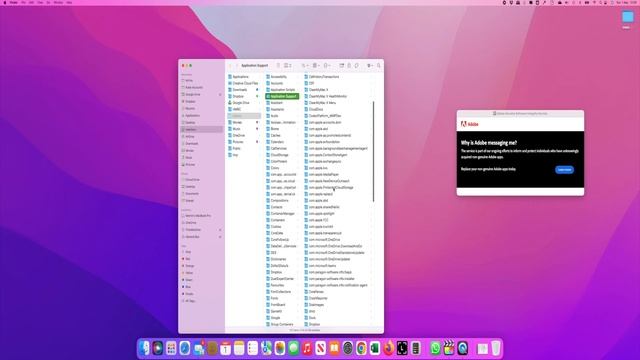
Task: Open Messages from the Dock
Action: [293, 348]
